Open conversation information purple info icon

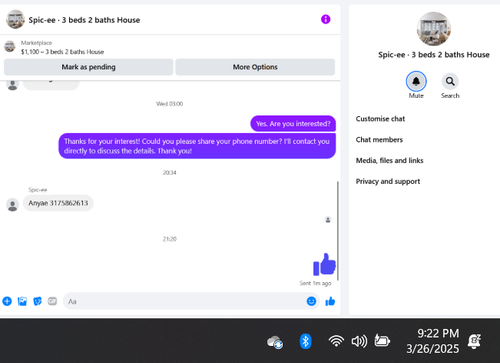tap(326, 19)
